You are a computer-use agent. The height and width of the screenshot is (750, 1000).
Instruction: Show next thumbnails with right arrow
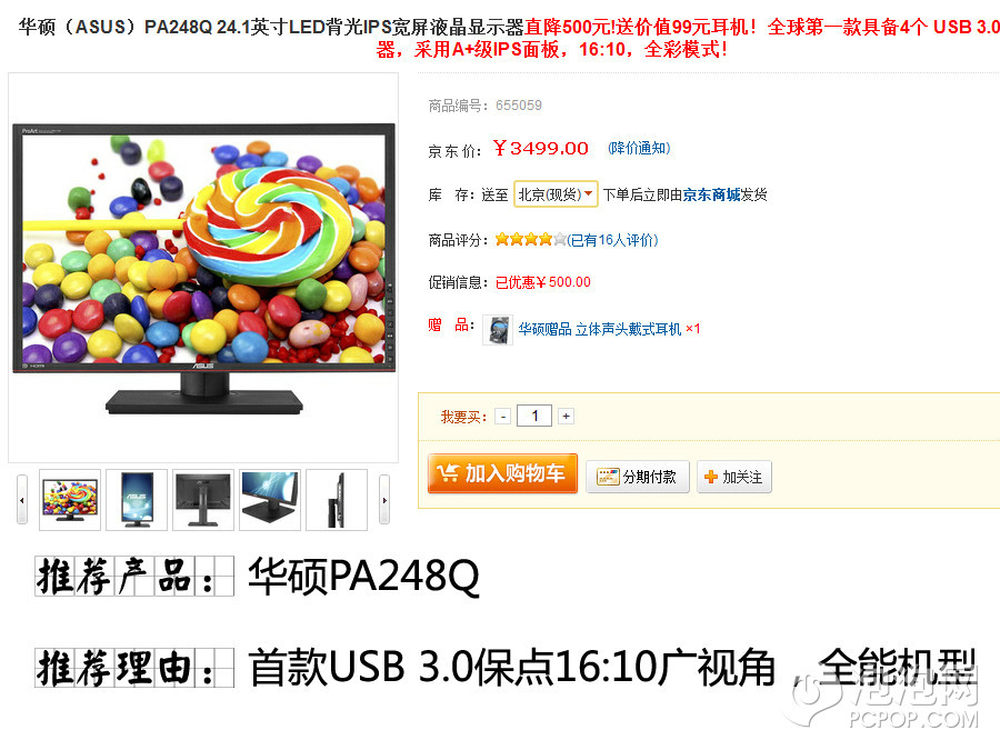click(384, 500)
